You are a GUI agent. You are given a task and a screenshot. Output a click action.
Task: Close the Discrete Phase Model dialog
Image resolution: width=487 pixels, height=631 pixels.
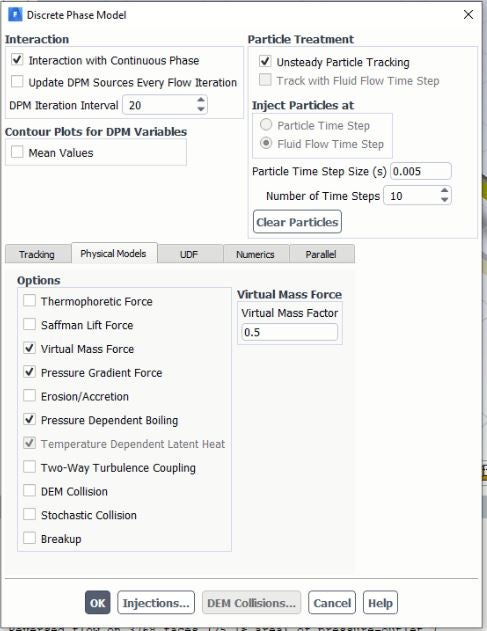tap(468, 14)
